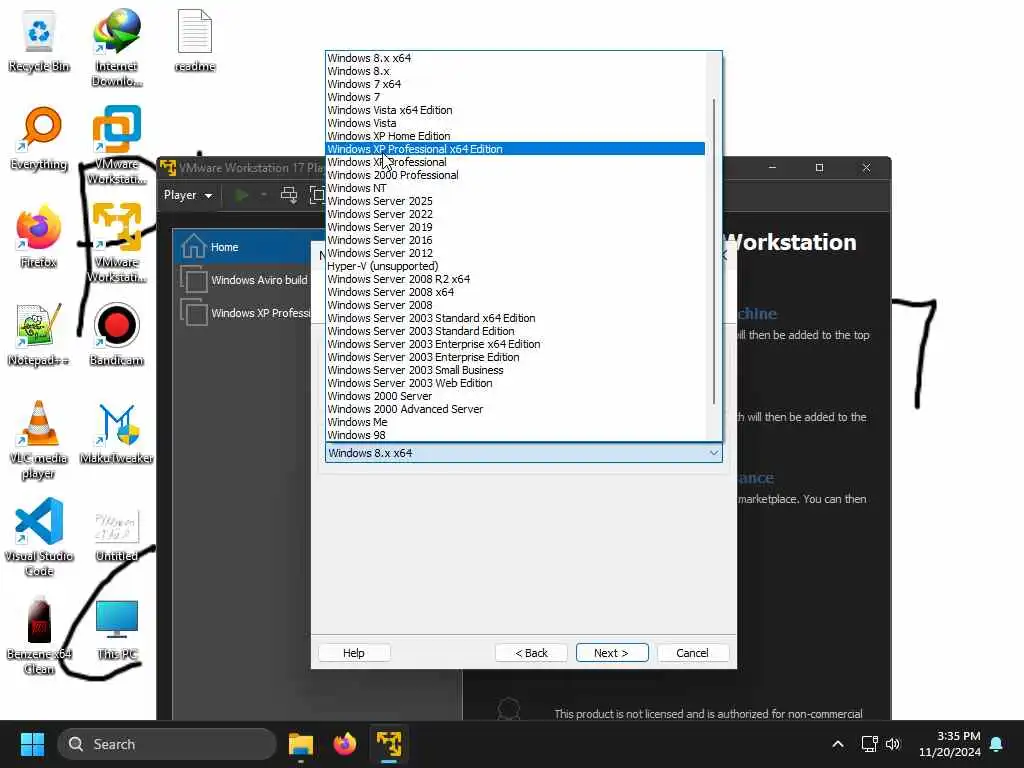Open the blue VMware Workstation shortcut
Viewport: 1024px width, 768px height.
pyautogui.click(x=117, y=145)
